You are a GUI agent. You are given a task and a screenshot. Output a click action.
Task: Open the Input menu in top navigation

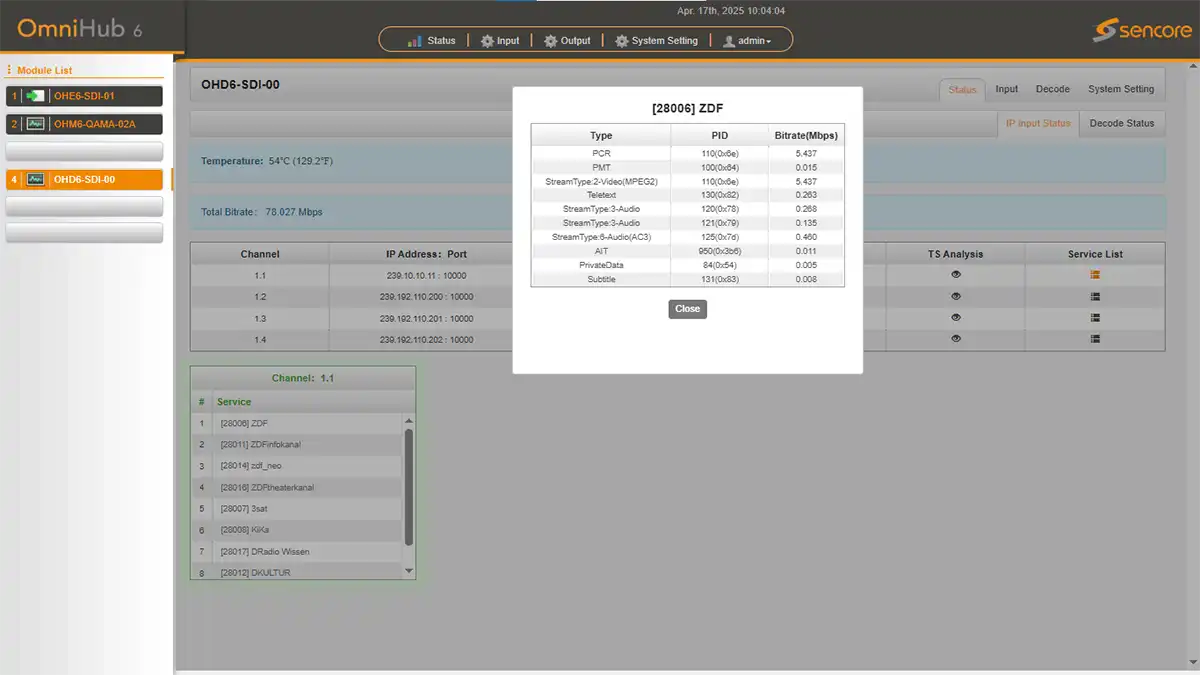(x=500, y=41)
